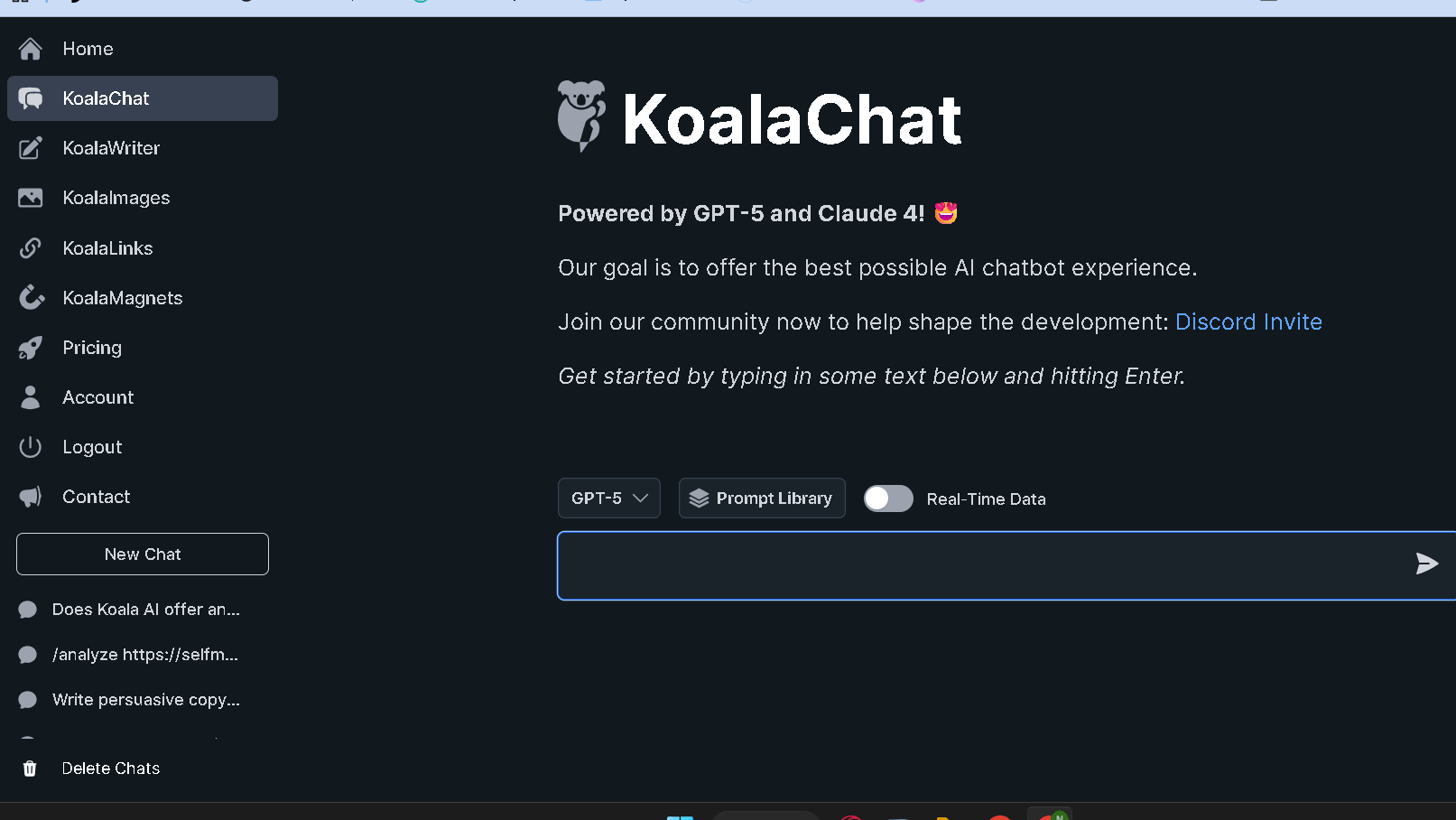Click the KoalaLinks chain icon

[30, 247]
